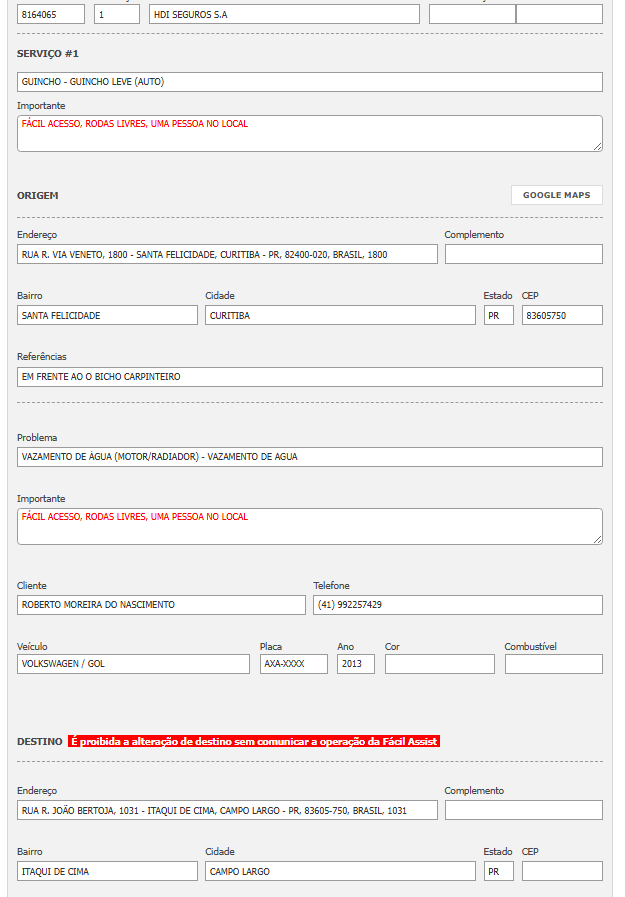The width and height of the screenshot is (625, 897).
Task: Select the origin Endereço field
Action: pos(227,254)
